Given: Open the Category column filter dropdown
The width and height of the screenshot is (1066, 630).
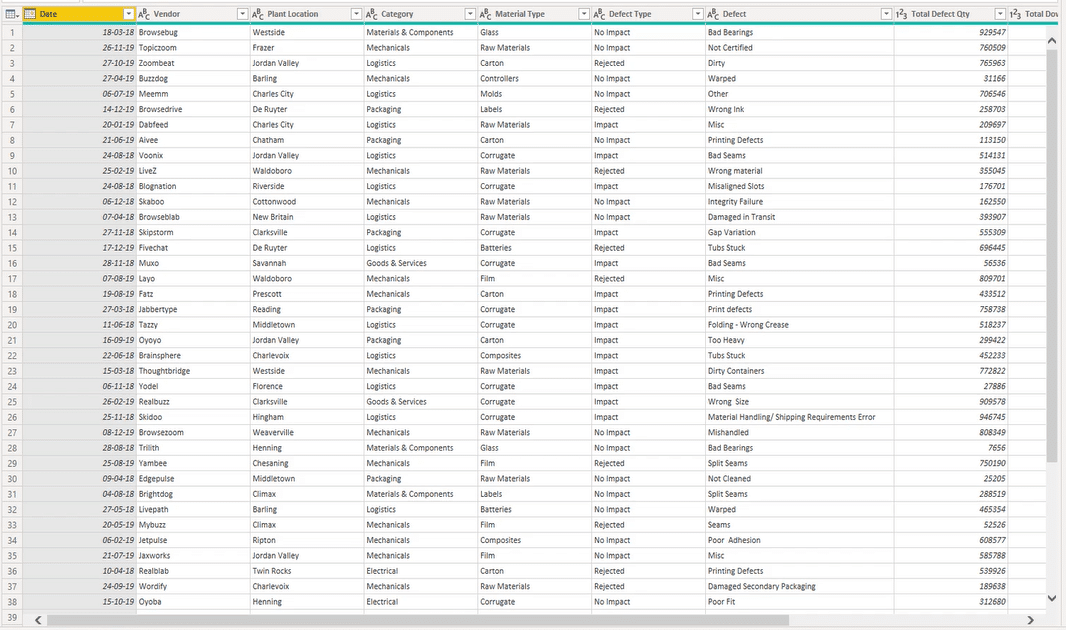Looking at the screenshot, I should [x=470, y=14].
